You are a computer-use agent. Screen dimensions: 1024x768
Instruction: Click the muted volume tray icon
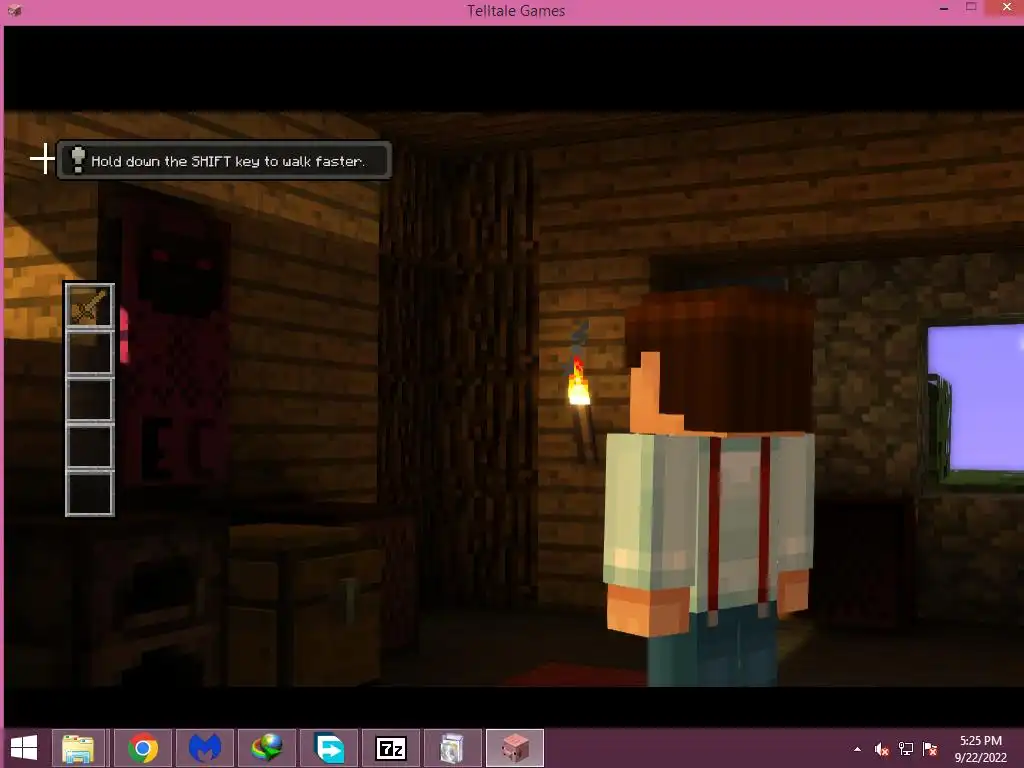882,749
